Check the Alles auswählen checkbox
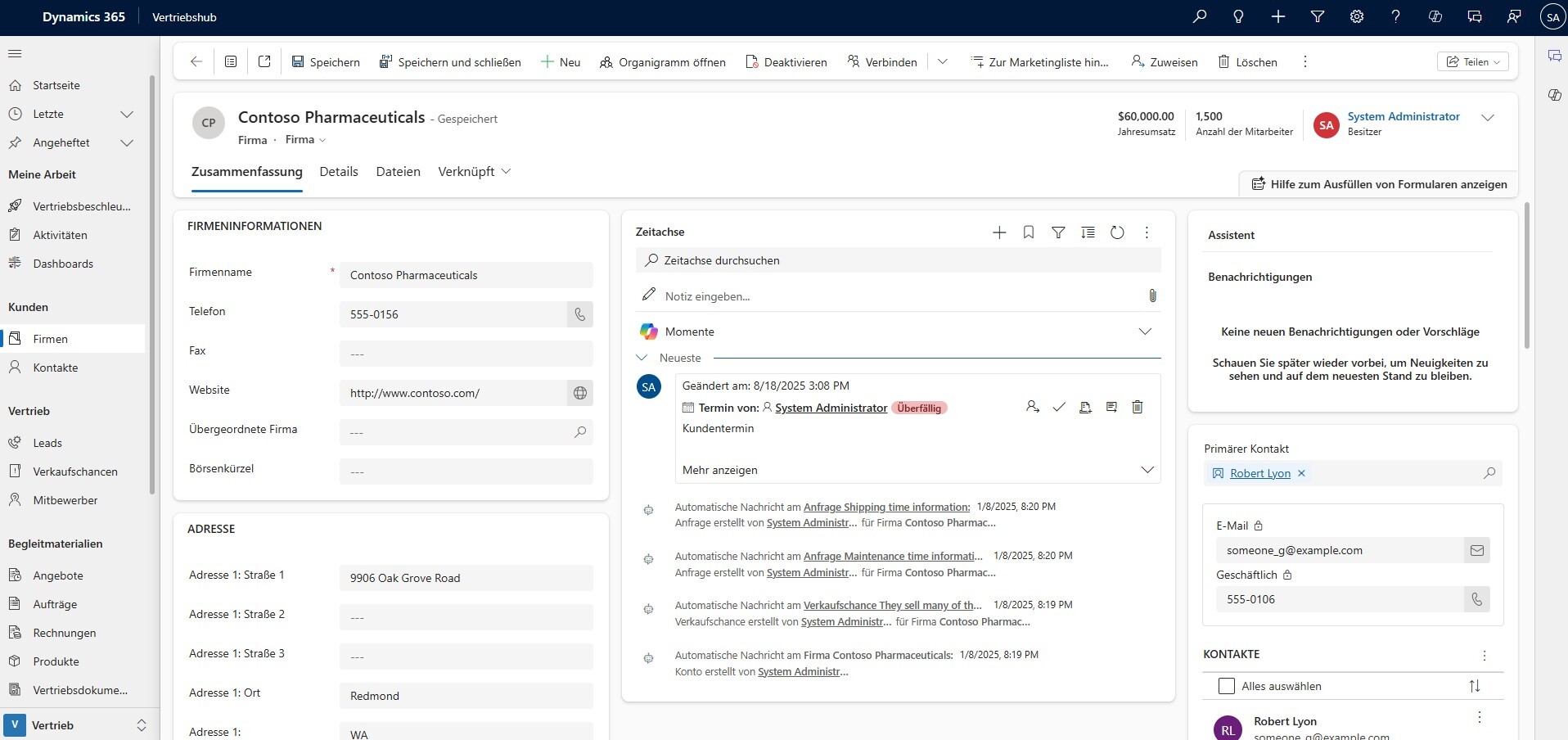 coord(1226,686)
